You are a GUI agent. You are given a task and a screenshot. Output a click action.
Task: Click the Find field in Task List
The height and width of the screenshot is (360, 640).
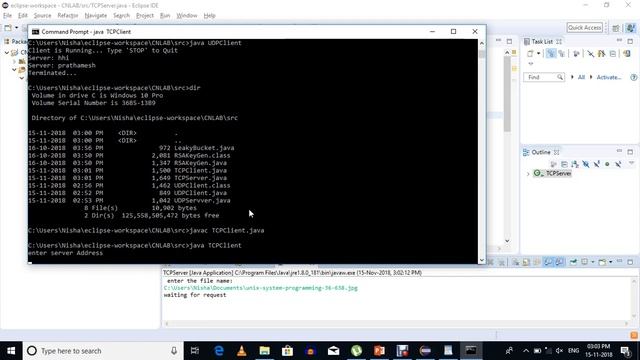544,77
